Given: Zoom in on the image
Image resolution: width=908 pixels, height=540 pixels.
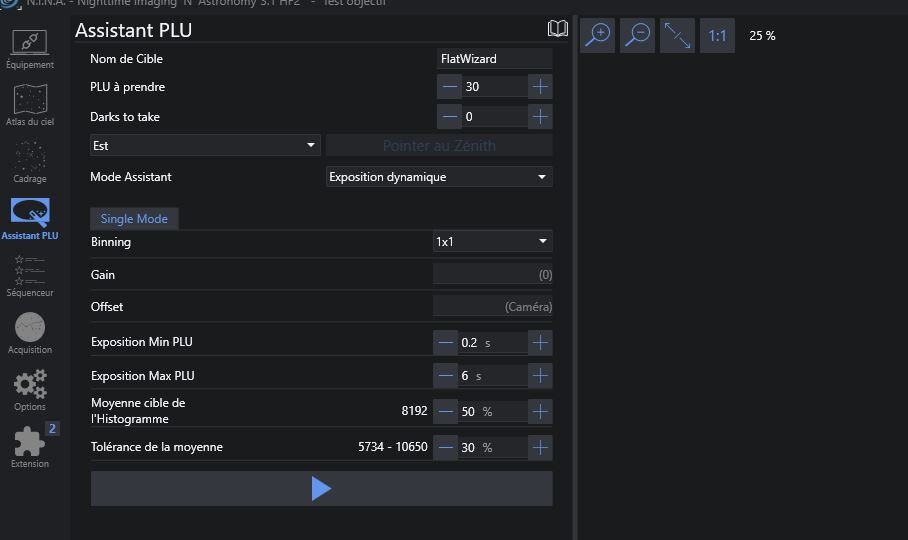Looking at the screenshot, I should (597, 35).
